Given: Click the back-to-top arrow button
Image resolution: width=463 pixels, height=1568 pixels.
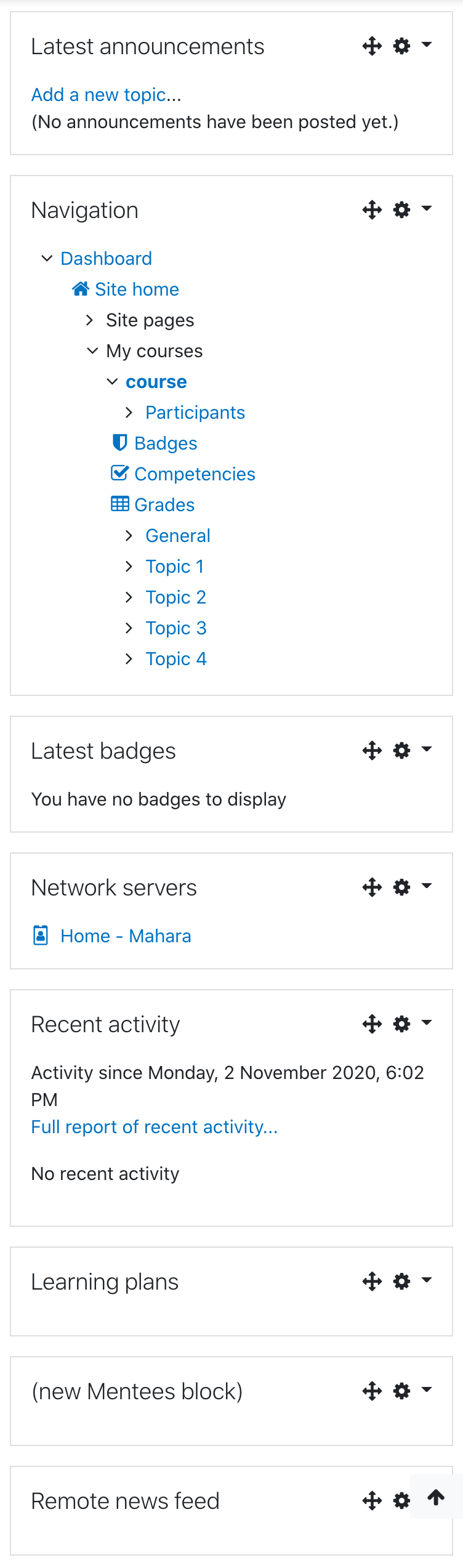Looking at the screenshot, I should click(436, 1497).
